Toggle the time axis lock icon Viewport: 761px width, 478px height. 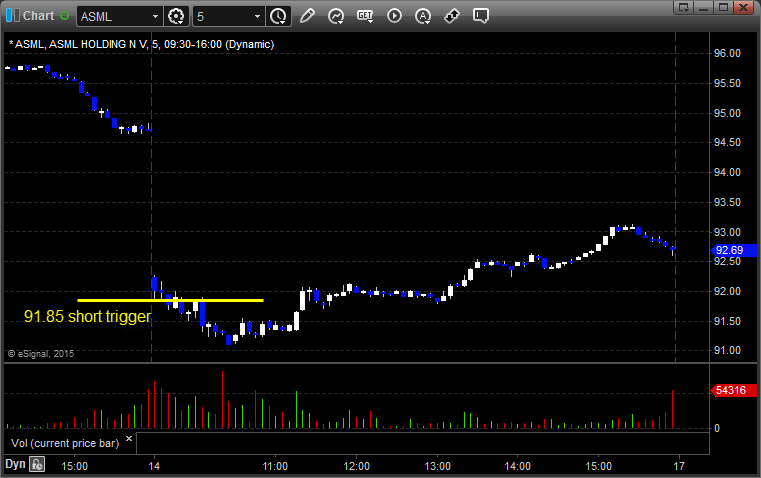click(x=37, y=464)
